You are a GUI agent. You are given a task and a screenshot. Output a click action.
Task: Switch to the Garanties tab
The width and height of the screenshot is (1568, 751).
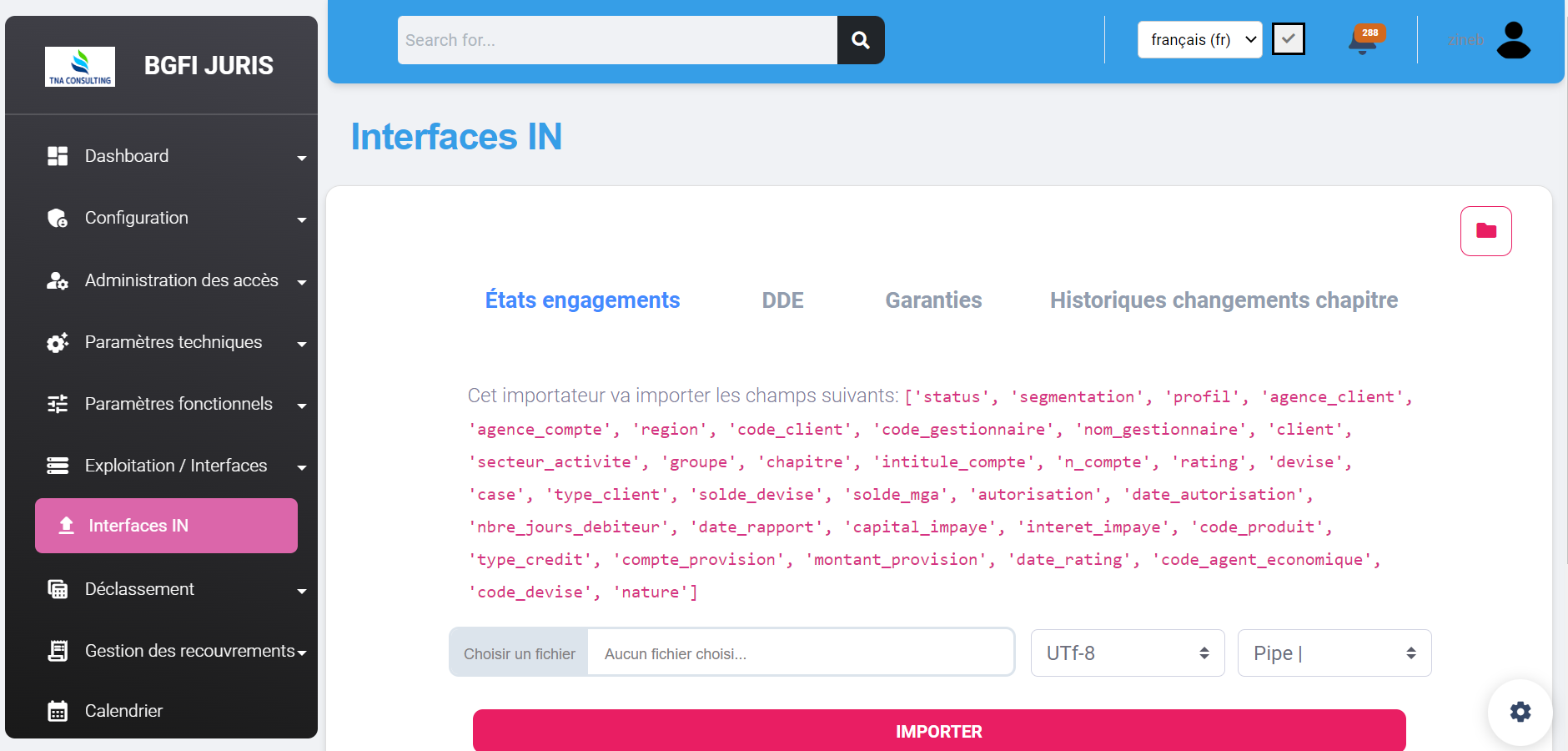(933, 300)
